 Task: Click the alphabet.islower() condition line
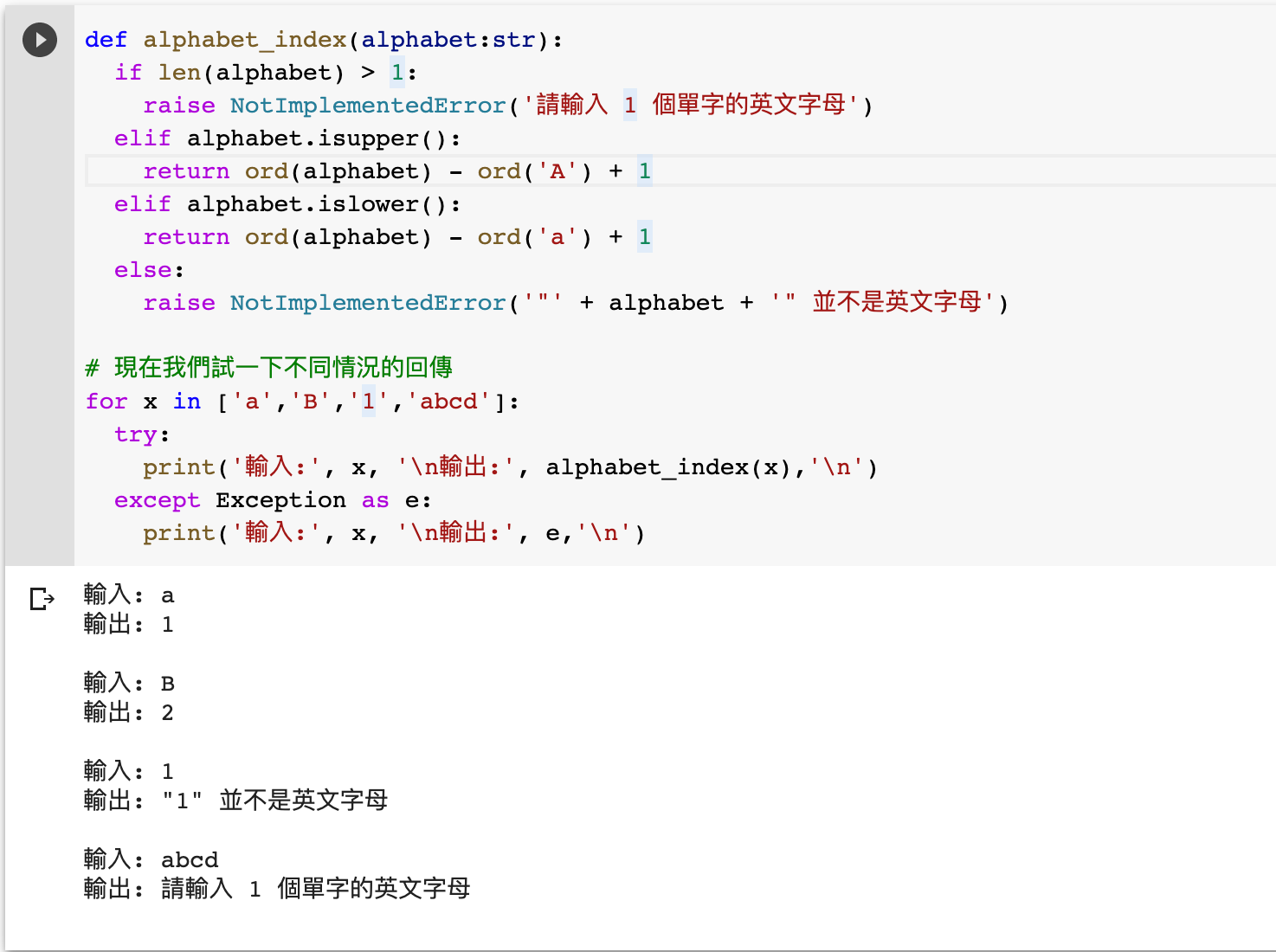[286, 203]
